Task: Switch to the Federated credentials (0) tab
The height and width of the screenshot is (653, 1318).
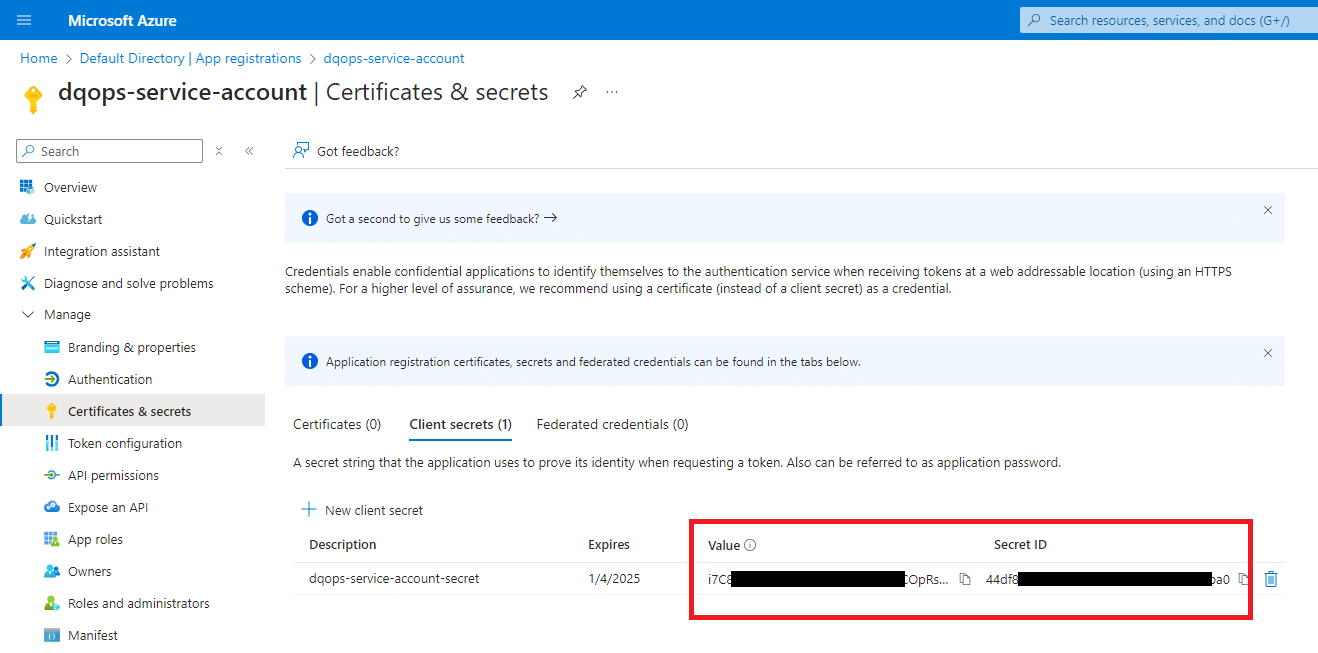Action: 612,424
